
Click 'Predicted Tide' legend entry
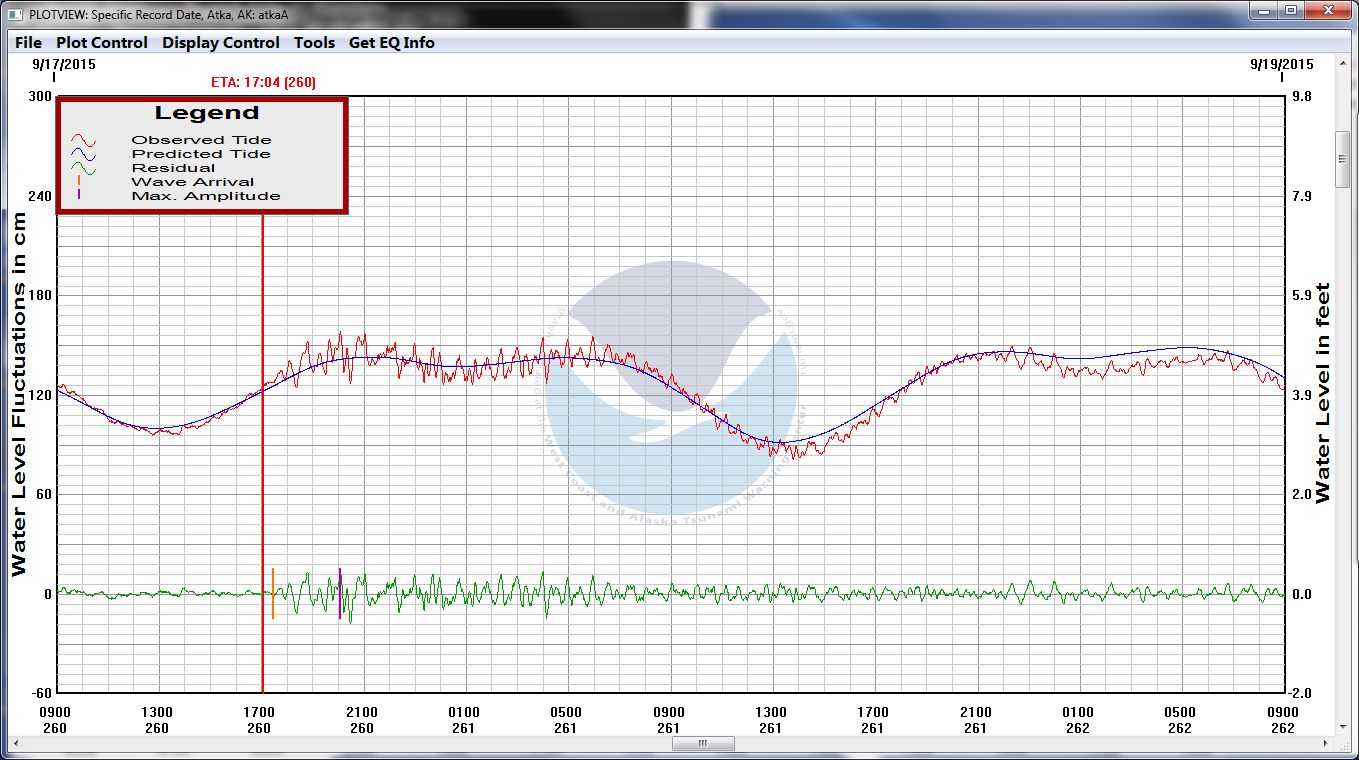(201, 154)
